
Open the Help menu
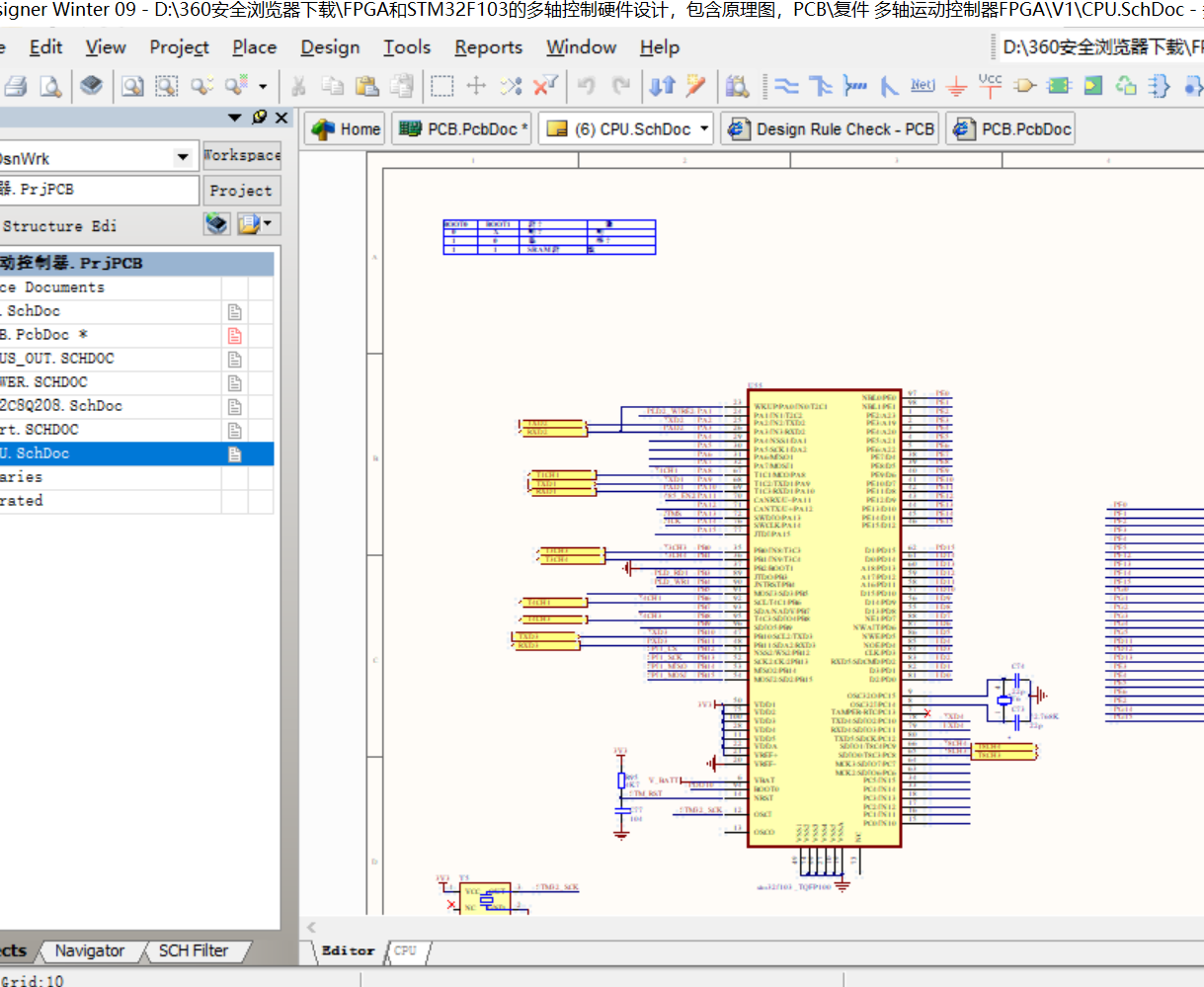point(660,46)
